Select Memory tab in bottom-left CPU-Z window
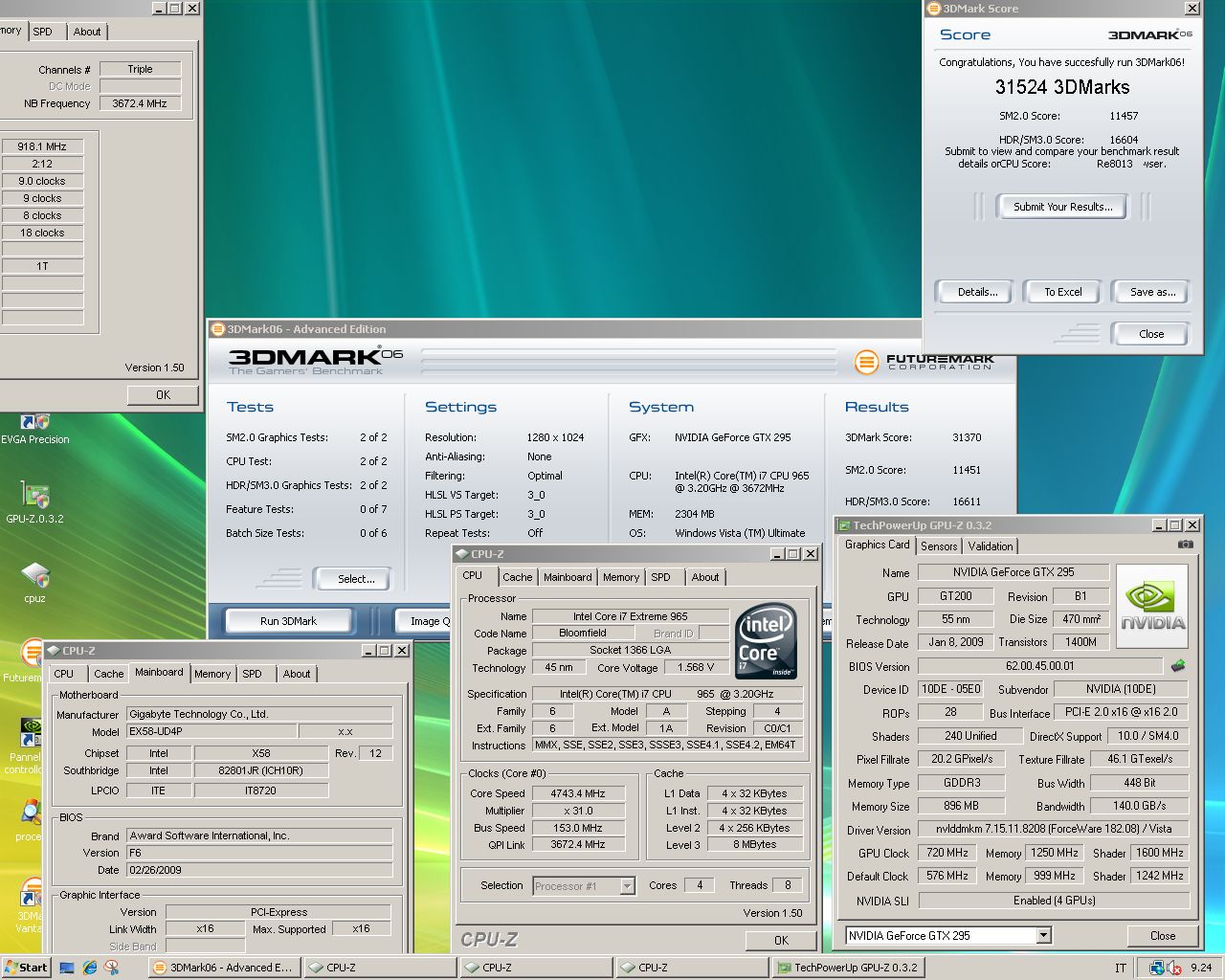 pyautogui.click(x=212, y=674)
